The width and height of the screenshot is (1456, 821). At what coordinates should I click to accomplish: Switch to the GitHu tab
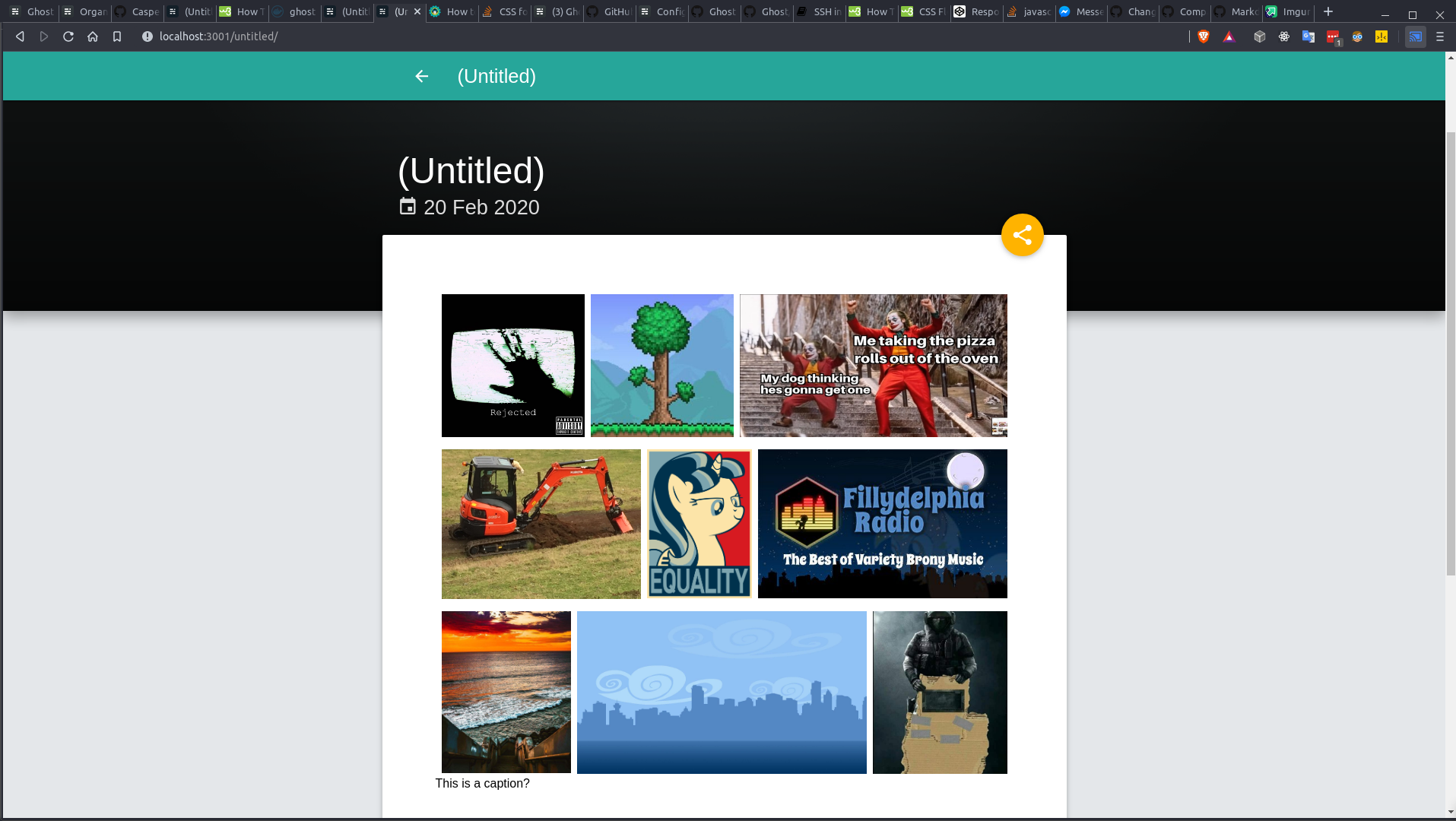pos(610,11)
